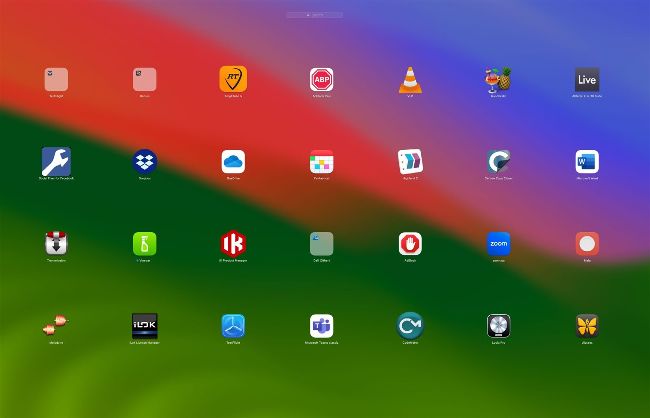Image resolution: width=650 pixels, height=418 pixels.
Task: Launch iLok License Manager
Action: pyautogui.click(x=145, y=326)
